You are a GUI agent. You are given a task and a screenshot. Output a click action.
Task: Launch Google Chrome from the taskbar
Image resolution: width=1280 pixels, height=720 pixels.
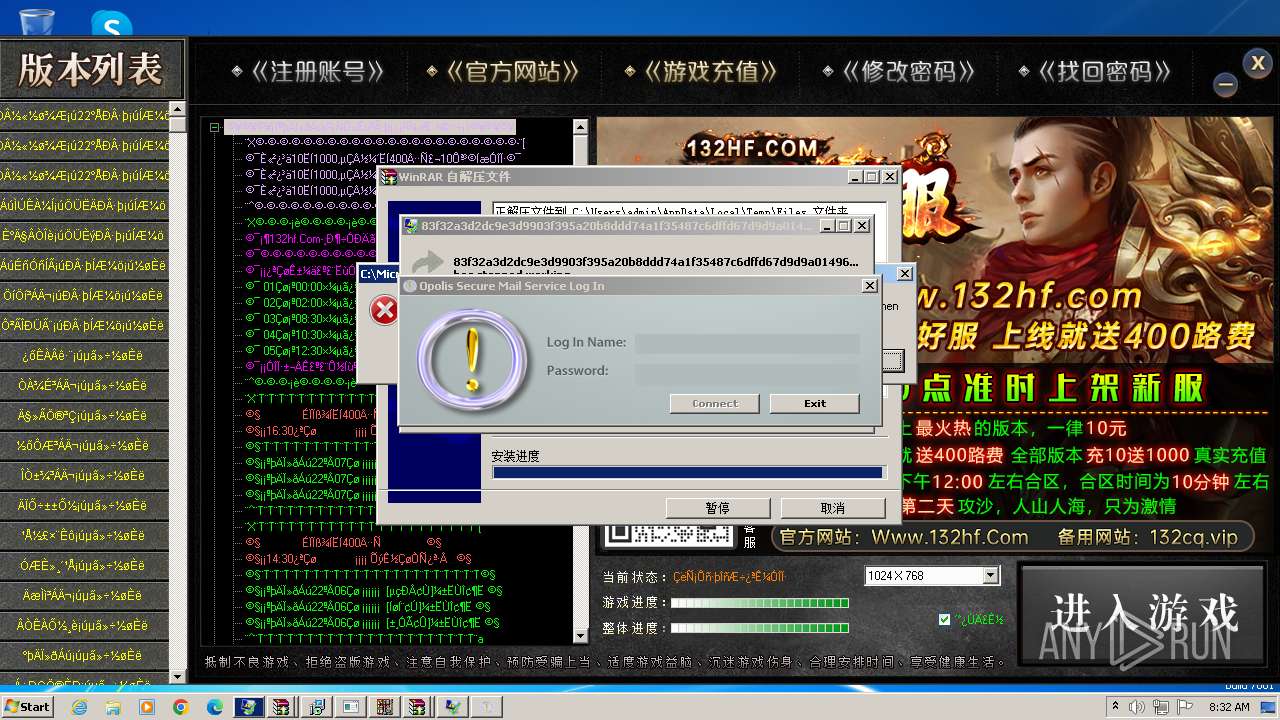(x=181, y=707)
